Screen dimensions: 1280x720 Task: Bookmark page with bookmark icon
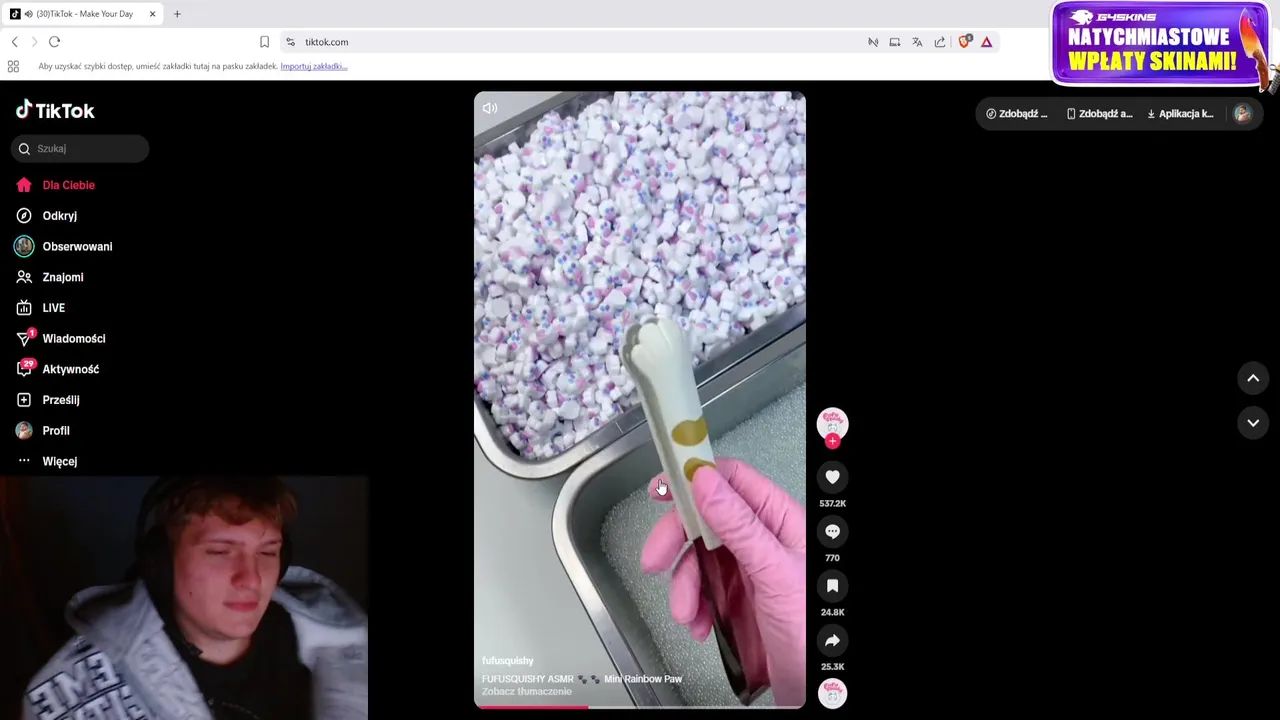click(x=264, y=42)
